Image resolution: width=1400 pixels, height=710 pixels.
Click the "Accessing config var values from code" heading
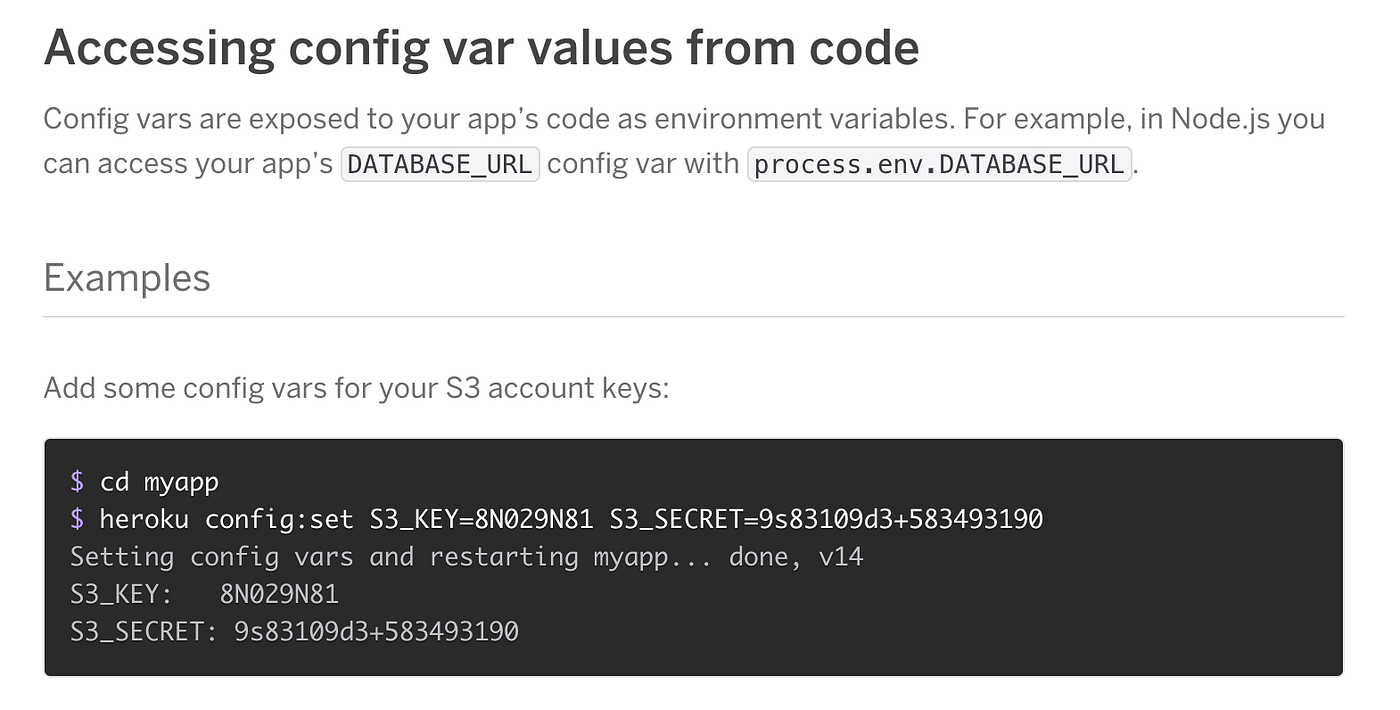coord(480,47)
